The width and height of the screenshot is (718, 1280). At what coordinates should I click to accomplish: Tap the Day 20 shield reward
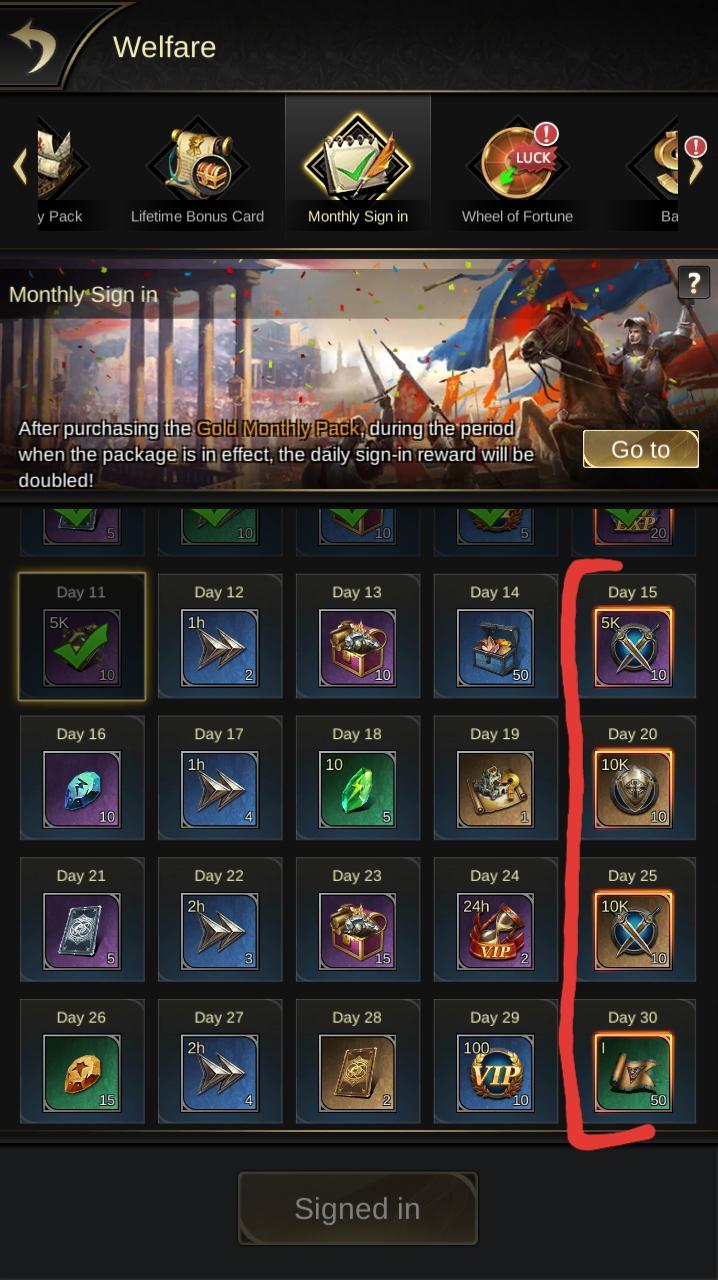(633, 790)
